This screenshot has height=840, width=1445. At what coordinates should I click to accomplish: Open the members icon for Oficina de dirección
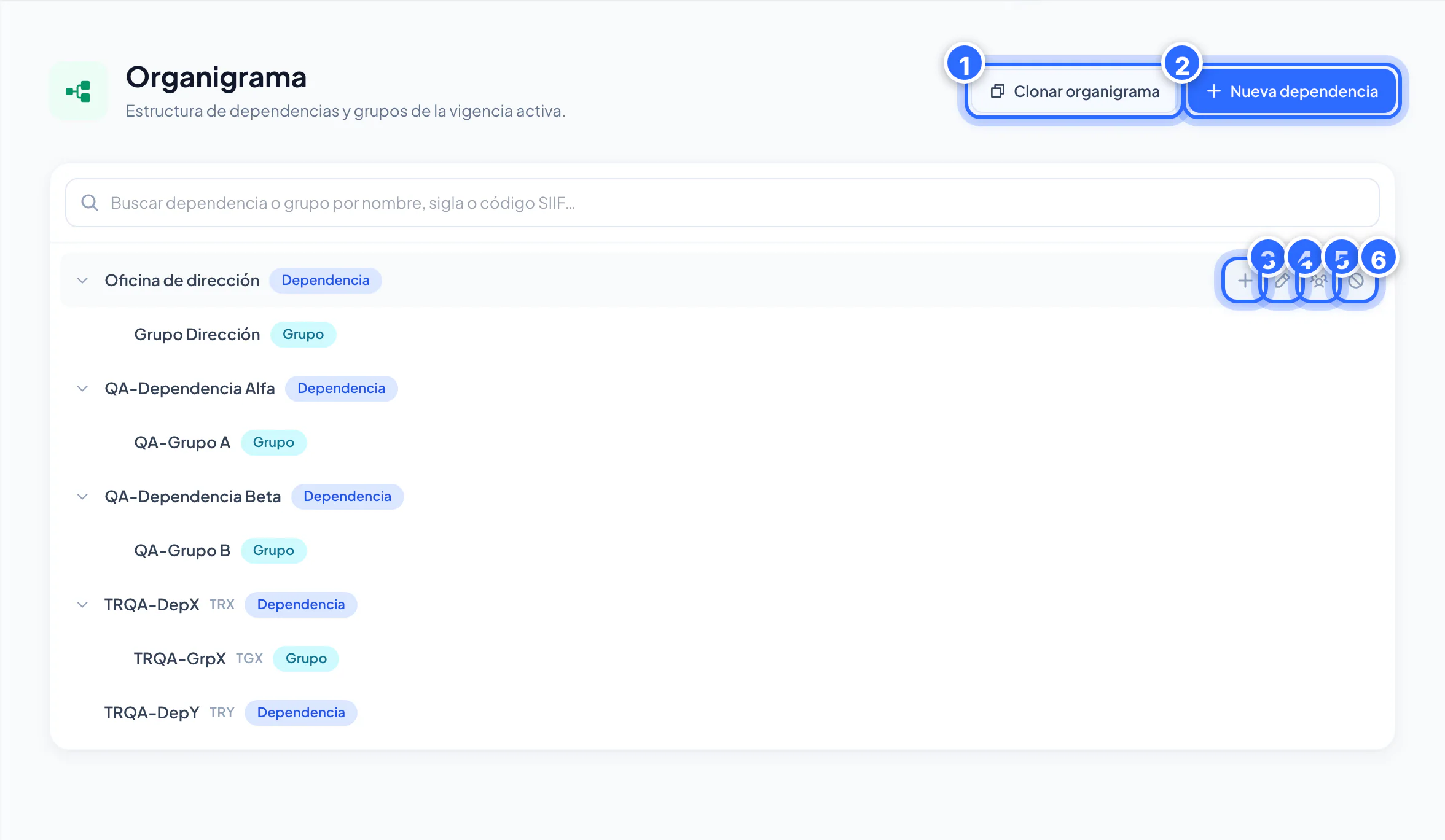coord(1318,281)
